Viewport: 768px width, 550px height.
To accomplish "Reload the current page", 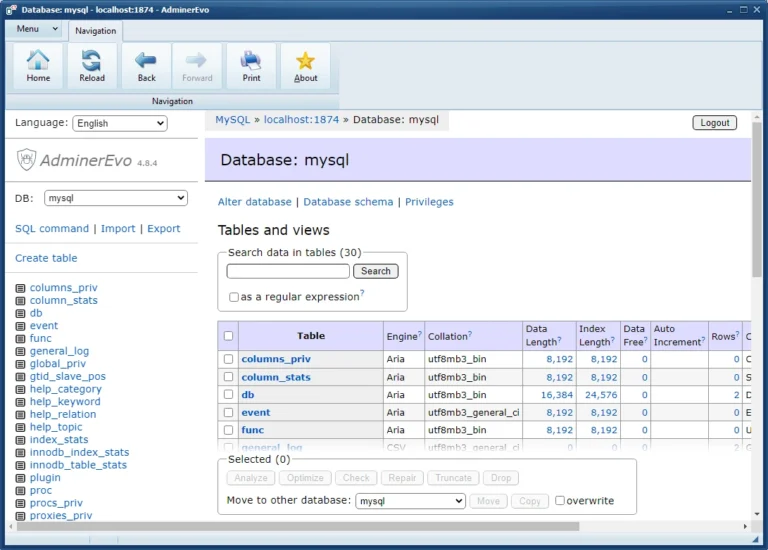I will pyautogui.click(x=92, y=66).
